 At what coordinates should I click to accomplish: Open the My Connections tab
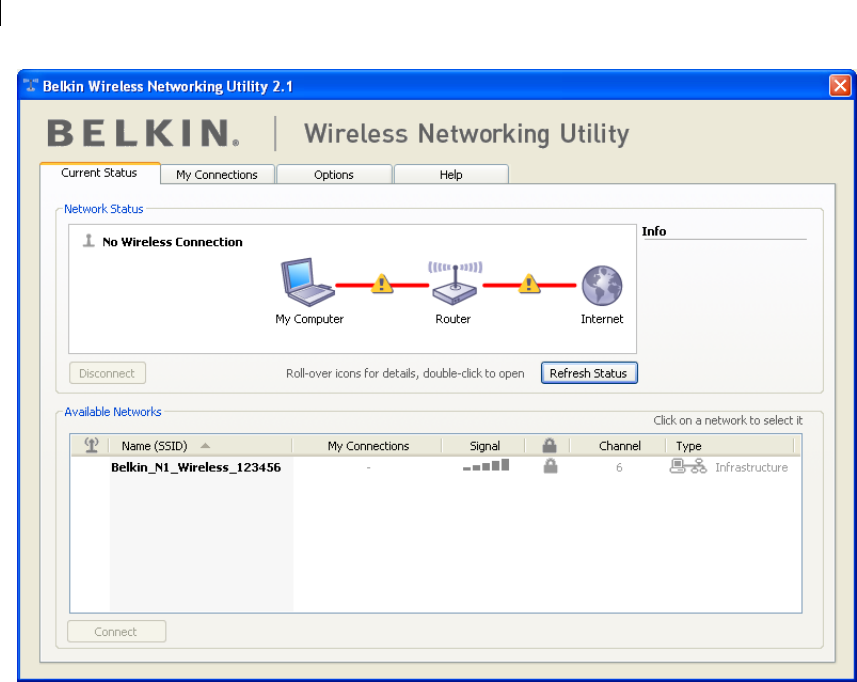pos(217,175)
